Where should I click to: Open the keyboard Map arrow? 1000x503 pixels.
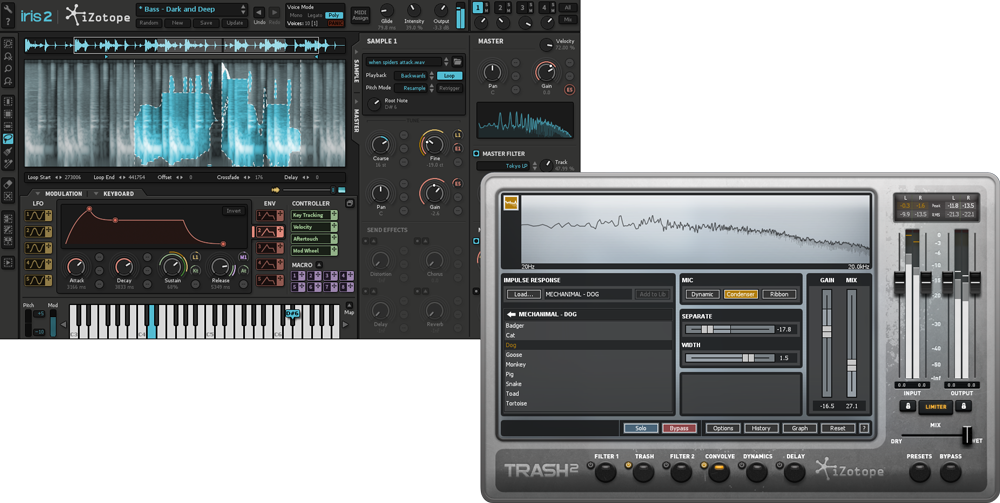349,305
